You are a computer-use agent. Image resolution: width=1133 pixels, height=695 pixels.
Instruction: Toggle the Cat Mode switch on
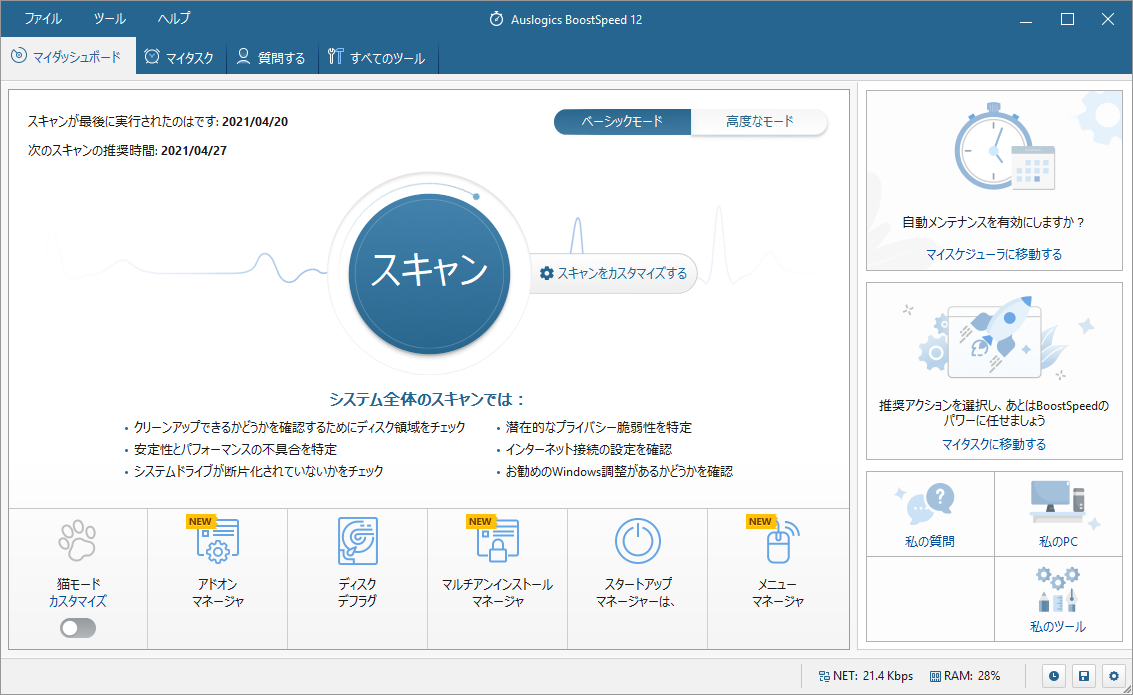(78, 628)
